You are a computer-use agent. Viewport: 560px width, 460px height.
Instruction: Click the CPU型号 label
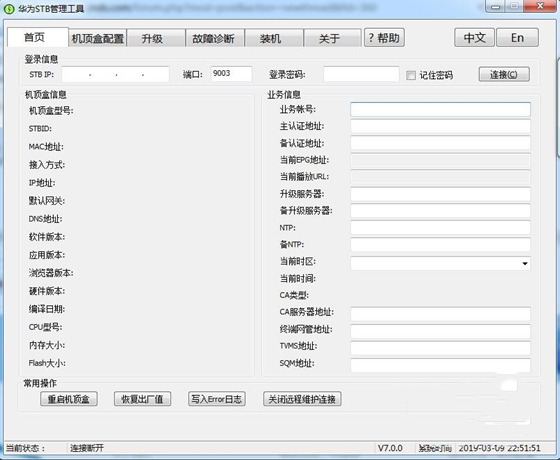45,327
